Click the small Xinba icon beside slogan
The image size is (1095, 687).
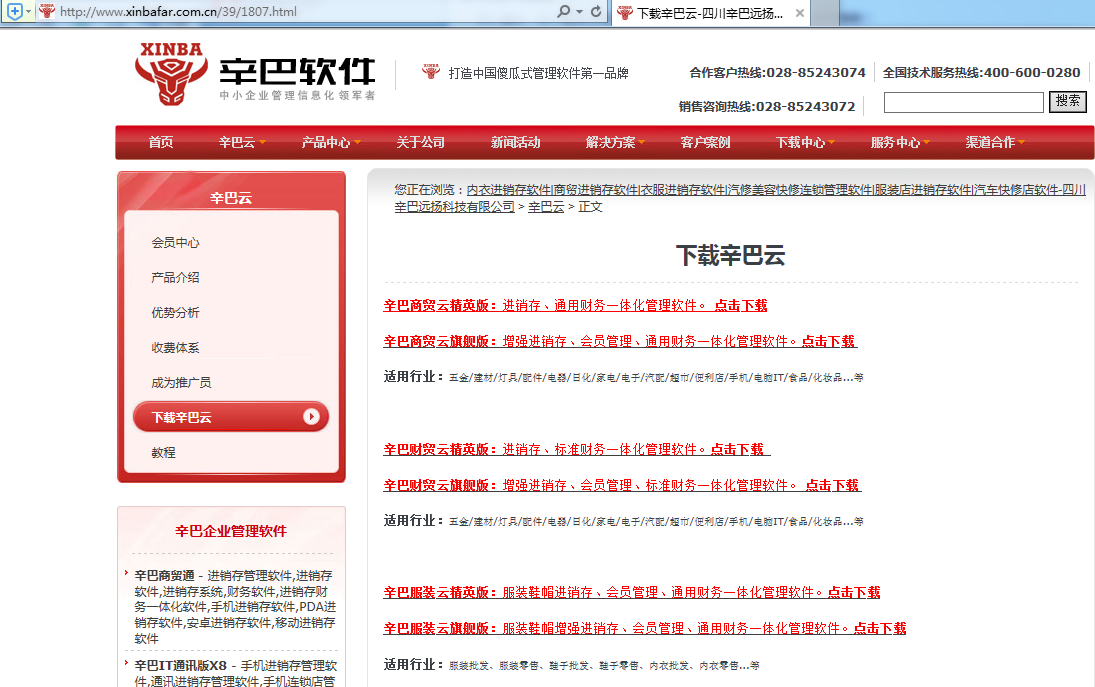point(431,71)
